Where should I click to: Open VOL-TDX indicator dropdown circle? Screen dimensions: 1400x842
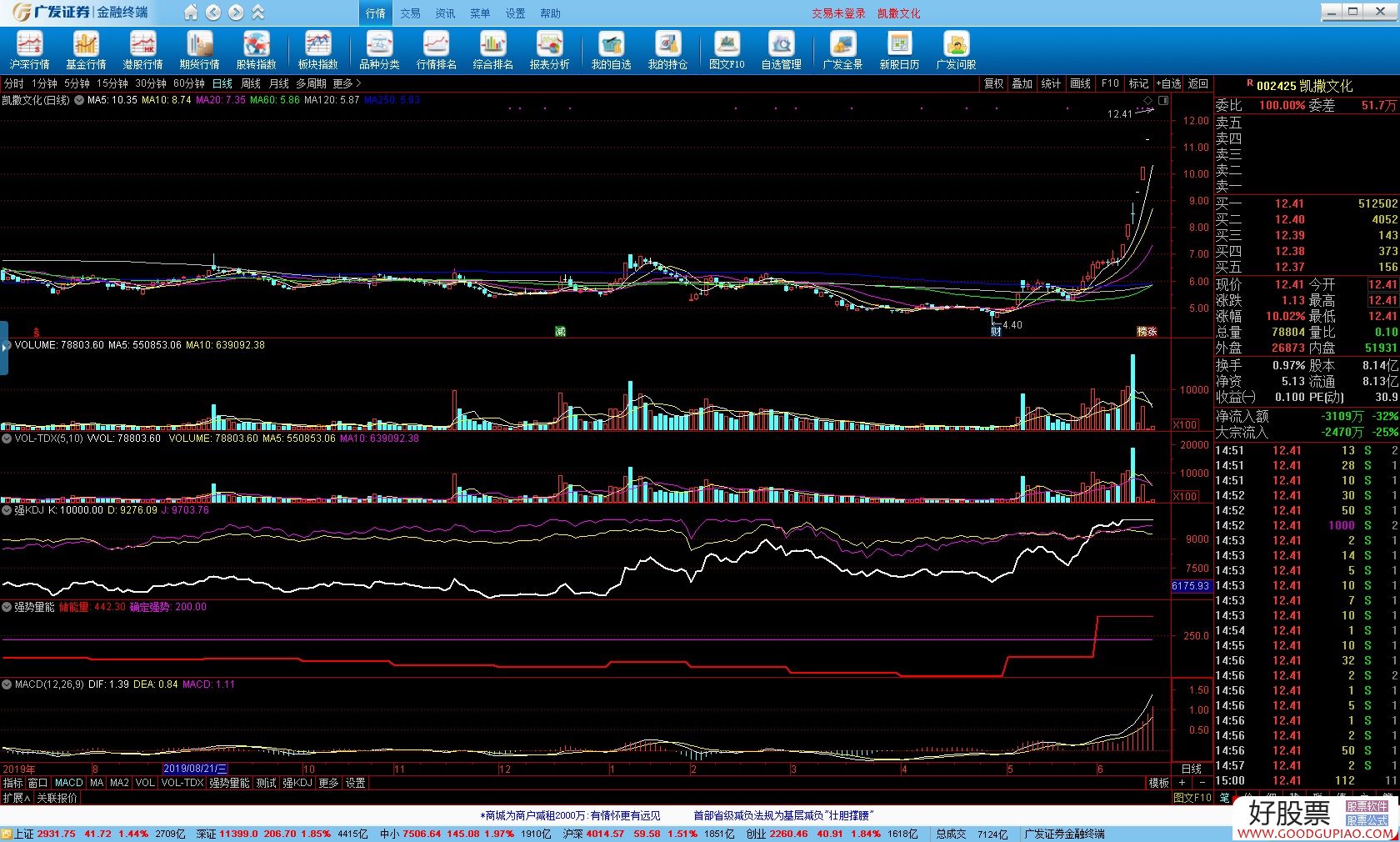(x=7, y=438)
